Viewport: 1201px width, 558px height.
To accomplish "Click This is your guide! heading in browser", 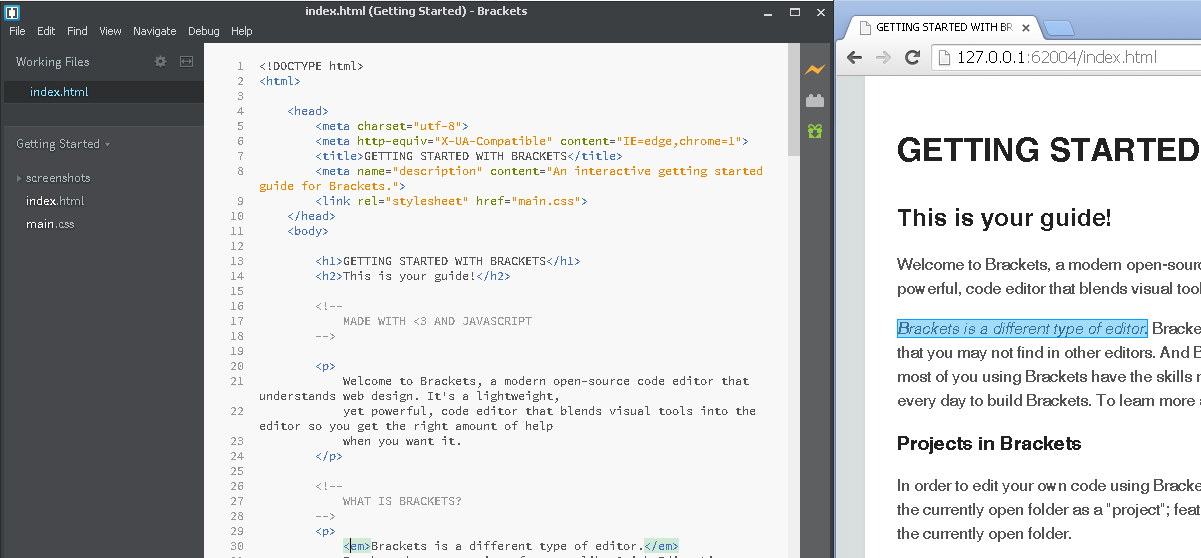I will [1004, 218].
